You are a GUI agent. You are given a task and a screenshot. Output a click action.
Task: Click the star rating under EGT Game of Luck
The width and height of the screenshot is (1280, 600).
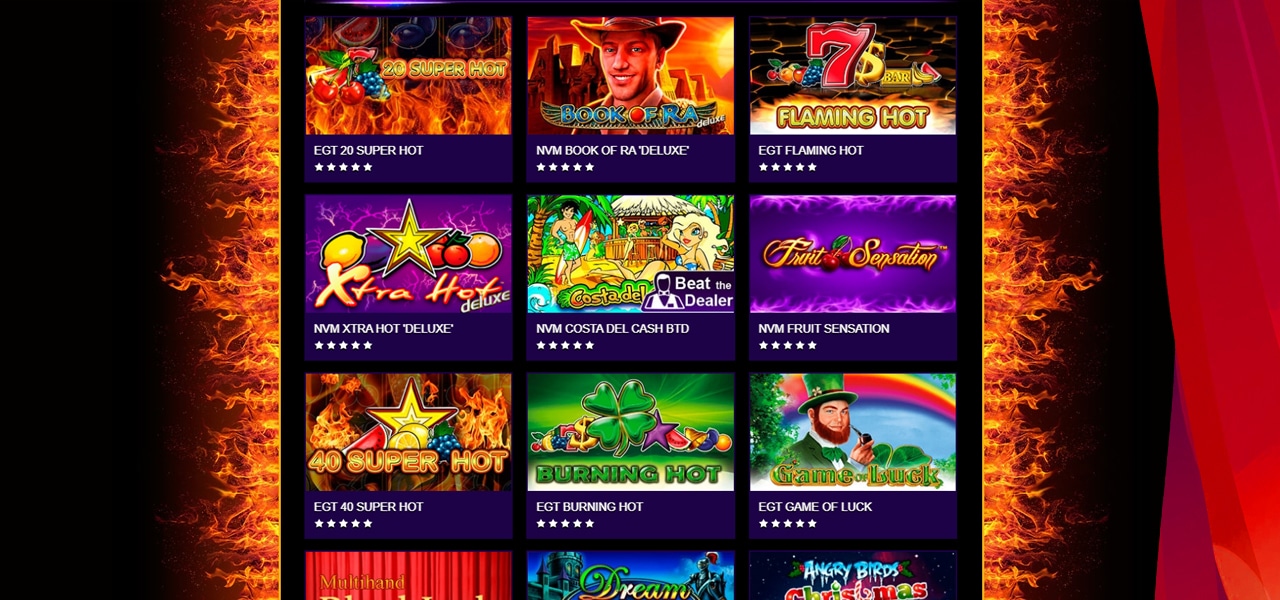(x=788, y=523)
